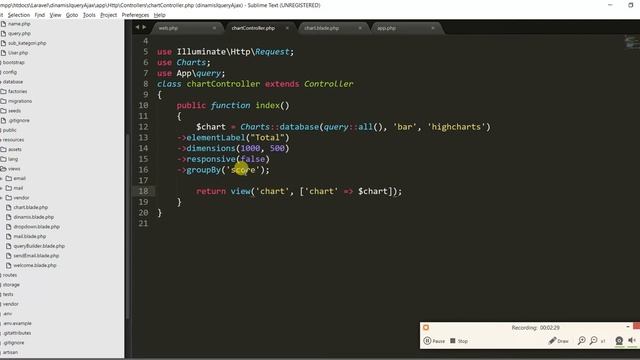Stop the screen recording
Viewport: 640px width, 360px height.
459,341
